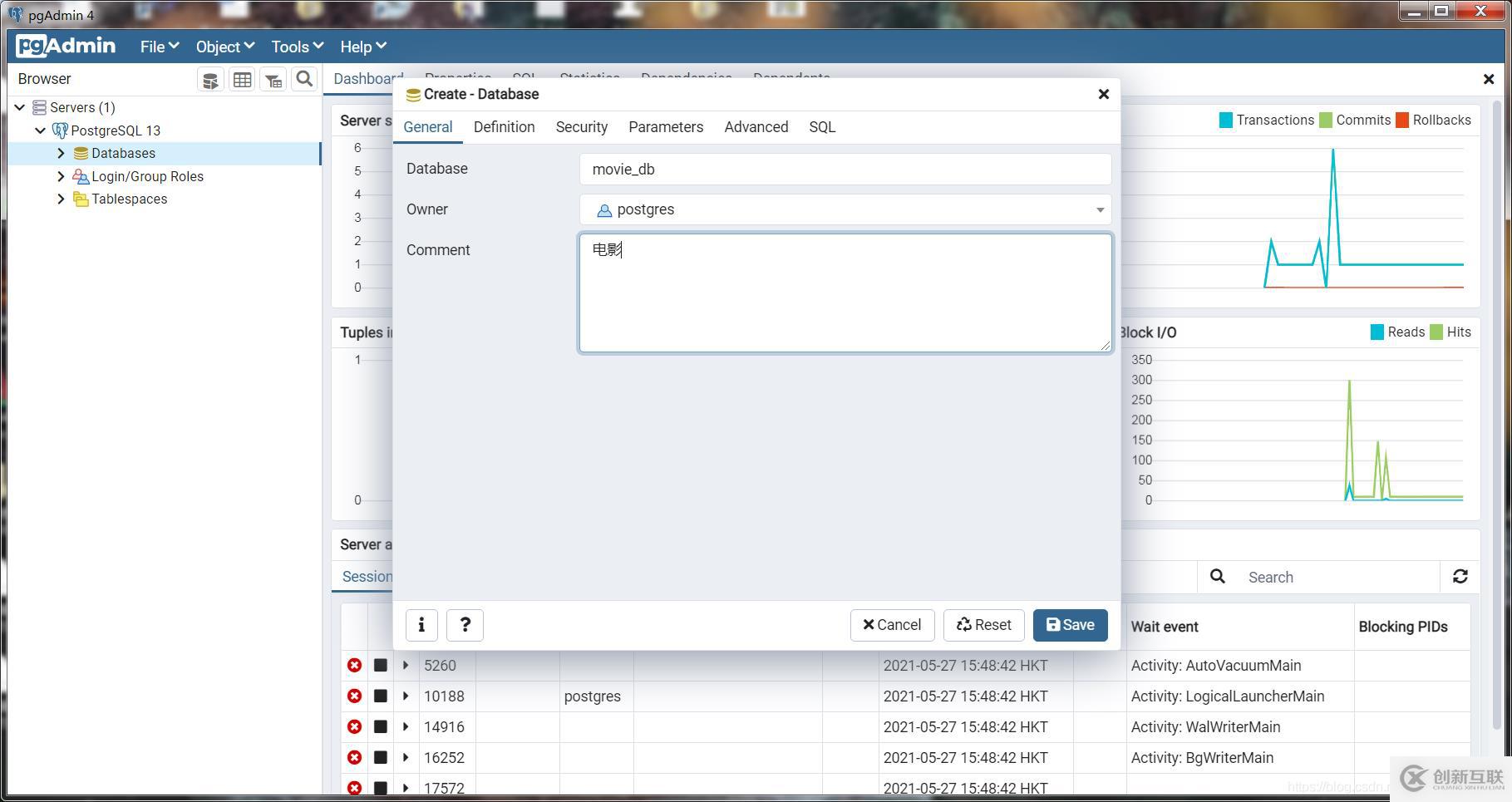Open the Sessions tab in Server activity
Viewport: 1512px width, 802px height.
367,577
